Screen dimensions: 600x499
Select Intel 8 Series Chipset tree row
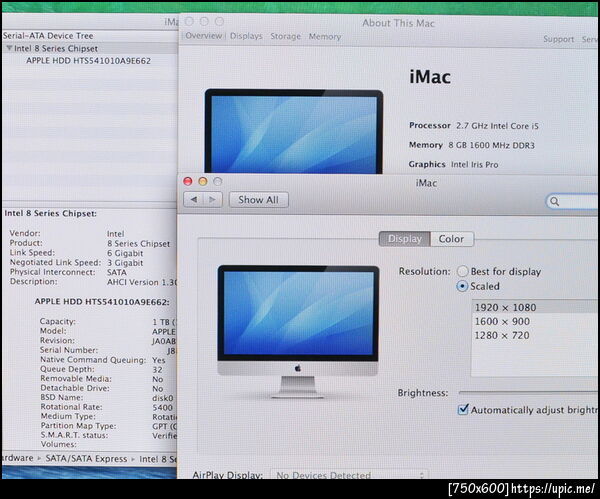coord(90,49)
